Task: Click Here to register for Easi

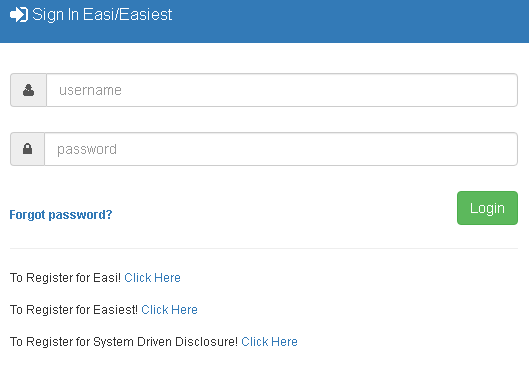Action: coord(152,278)
